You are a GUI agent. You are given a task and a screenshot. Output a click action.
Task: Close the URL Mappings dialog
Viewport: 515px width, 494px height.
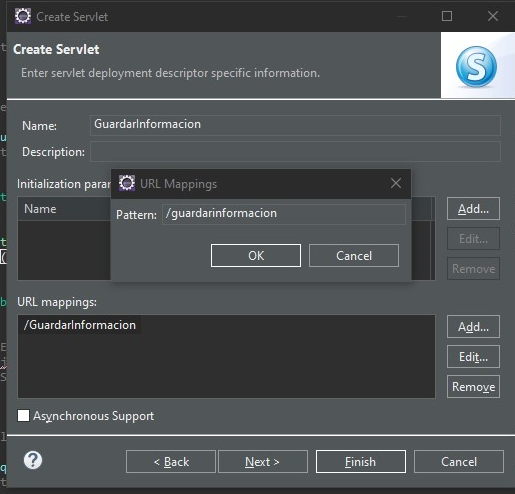[x=396, y=183]
